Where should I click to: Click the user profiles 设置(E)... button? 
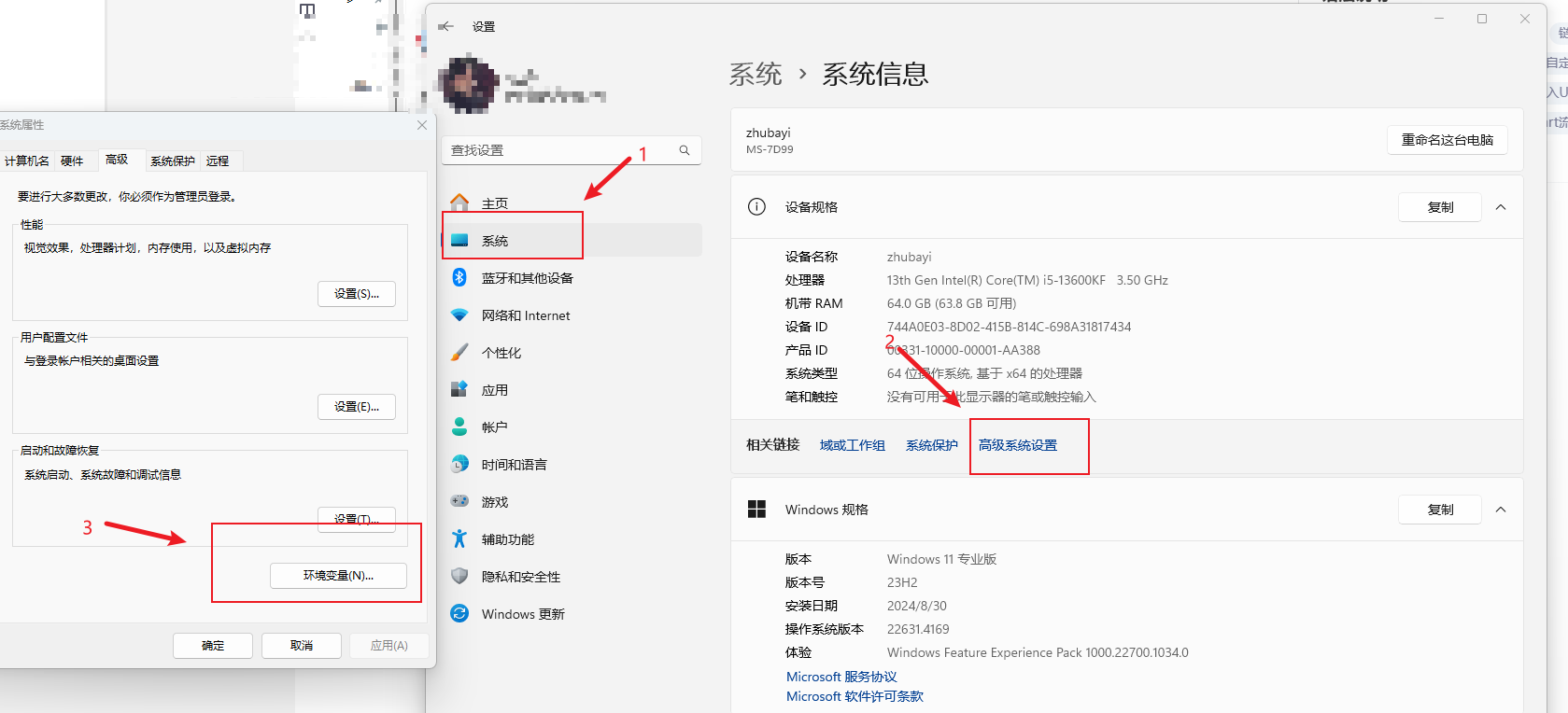(357, 406)
